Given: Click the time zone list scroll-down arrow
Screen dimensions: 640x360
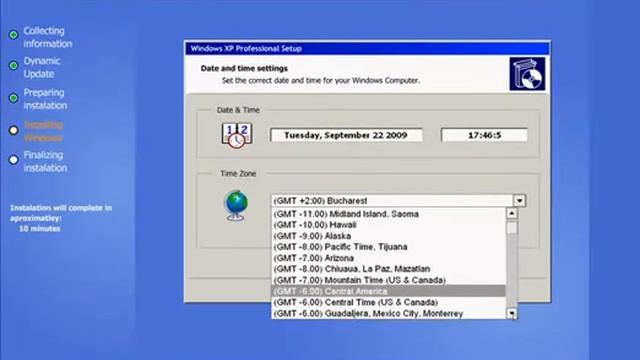Looking at the screenshot, I should pyautogui.click(x=511, y=313).
